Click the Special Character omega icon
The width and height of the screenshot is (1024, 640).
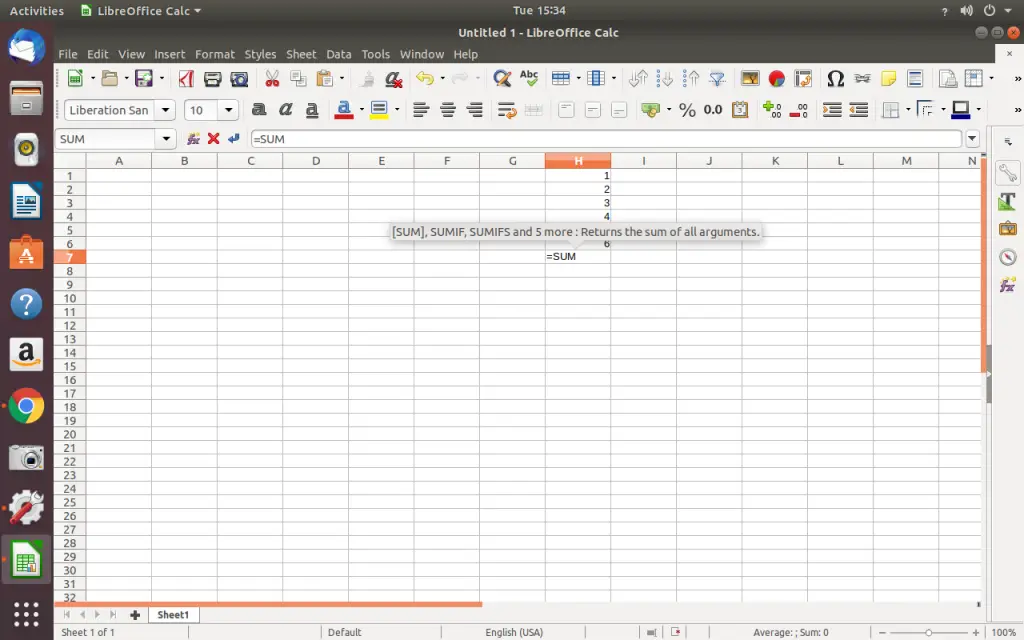tap(835, 79)
